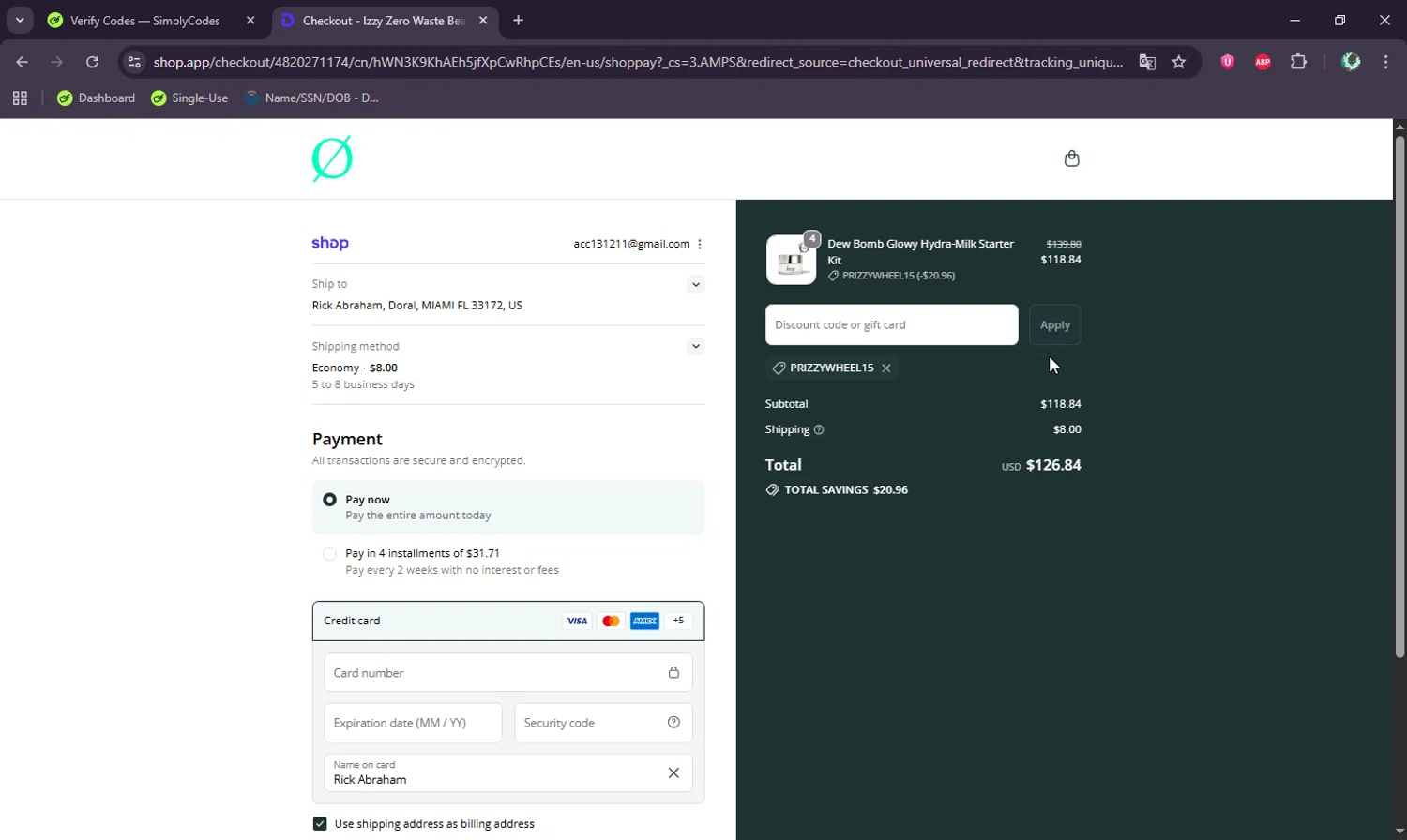Open account options next to acc131211@gmail.com
Viewport: 1407px width, 840px height.
[x=700, y=244]
